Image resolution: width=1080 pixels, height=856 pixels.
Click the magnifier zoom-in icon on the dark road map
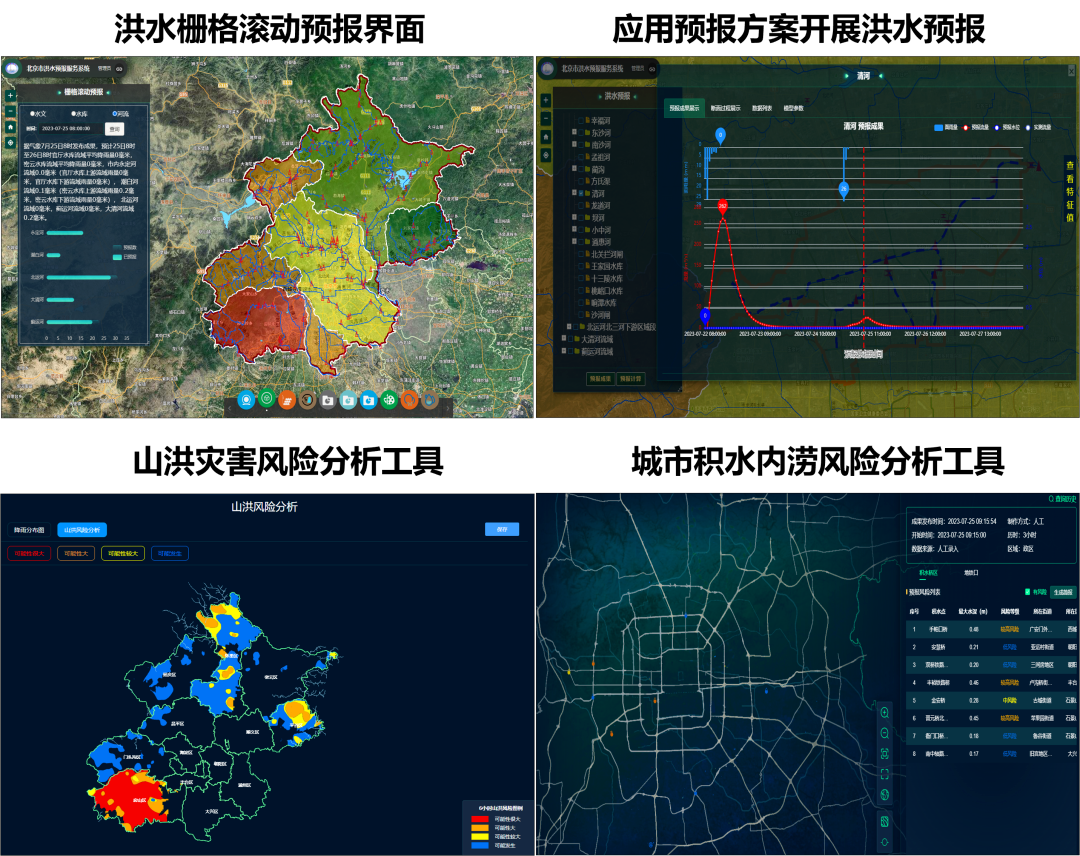[885, 711]
